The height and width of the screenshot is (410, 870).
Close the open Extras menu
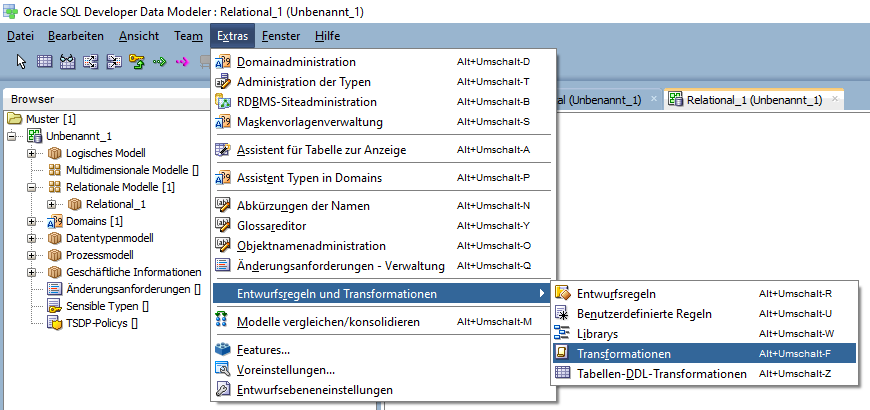232,36
